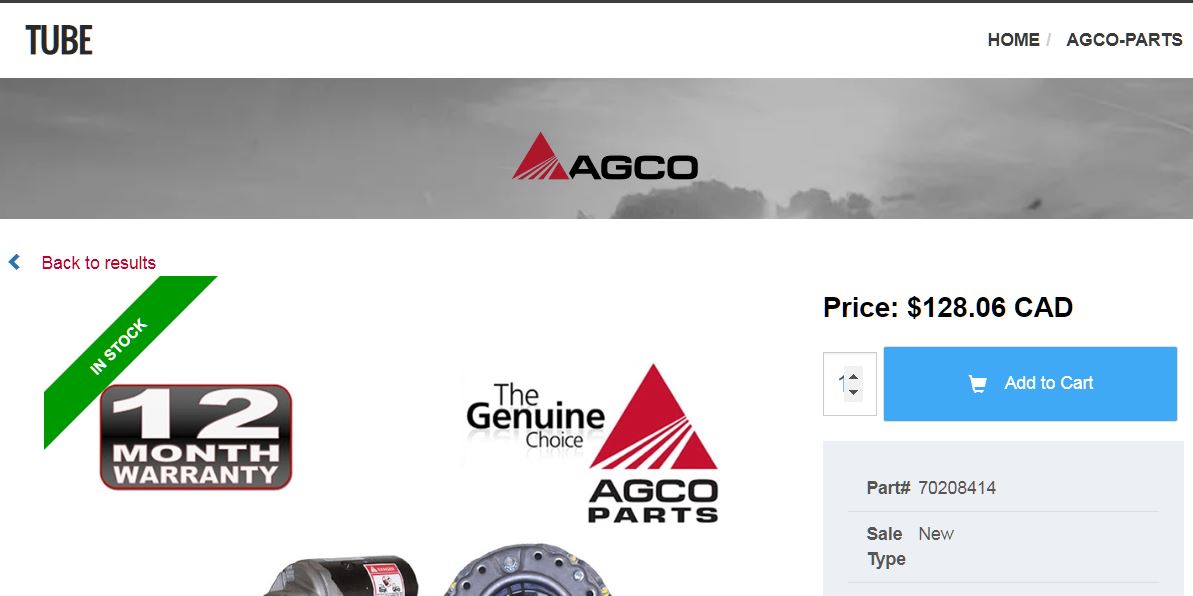Click the Back to results link
This screenshot has width=1193, height=596.
[x=99, y=263]
